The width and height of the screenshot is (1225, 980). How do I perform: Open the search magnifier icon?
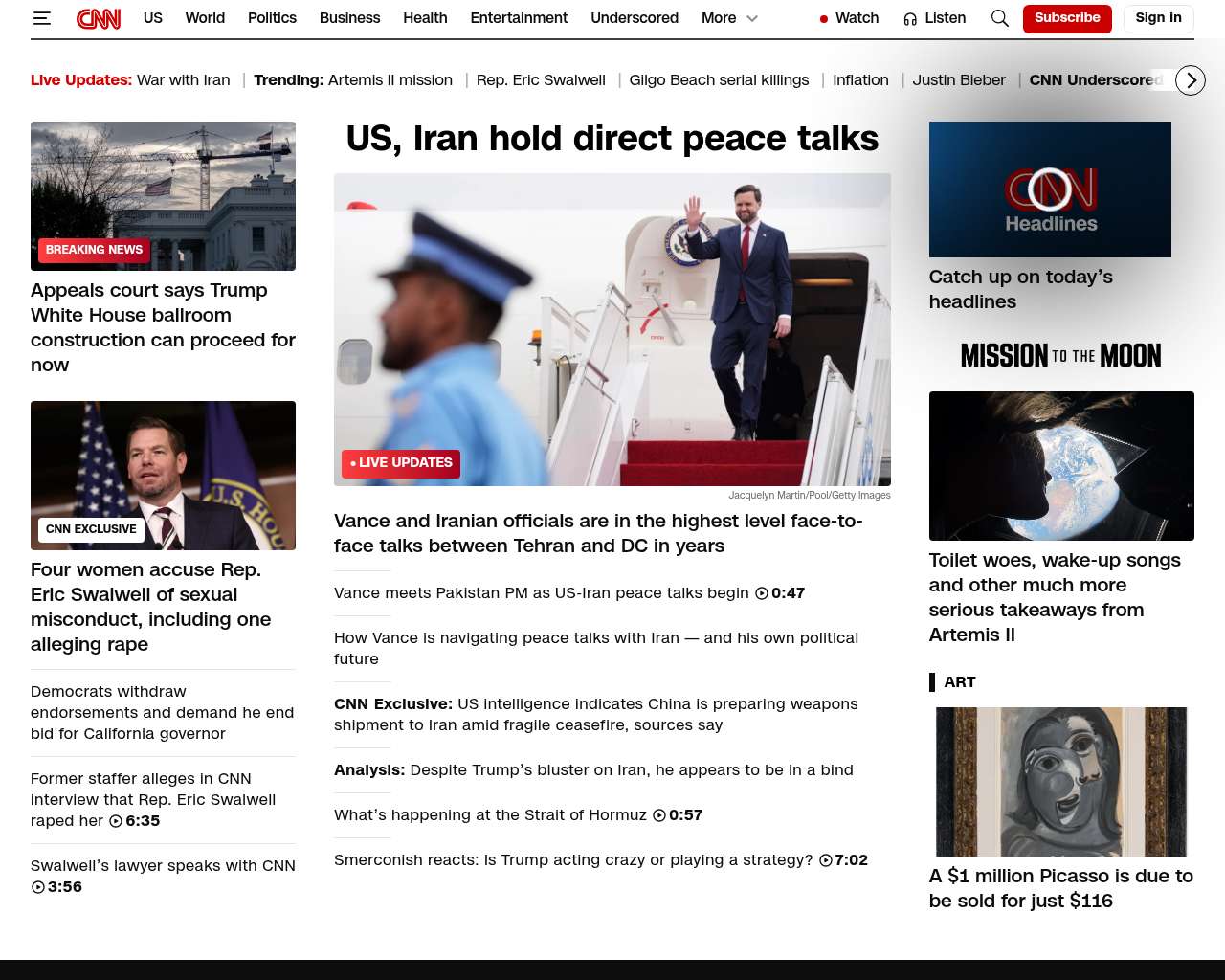click(999, 18)
